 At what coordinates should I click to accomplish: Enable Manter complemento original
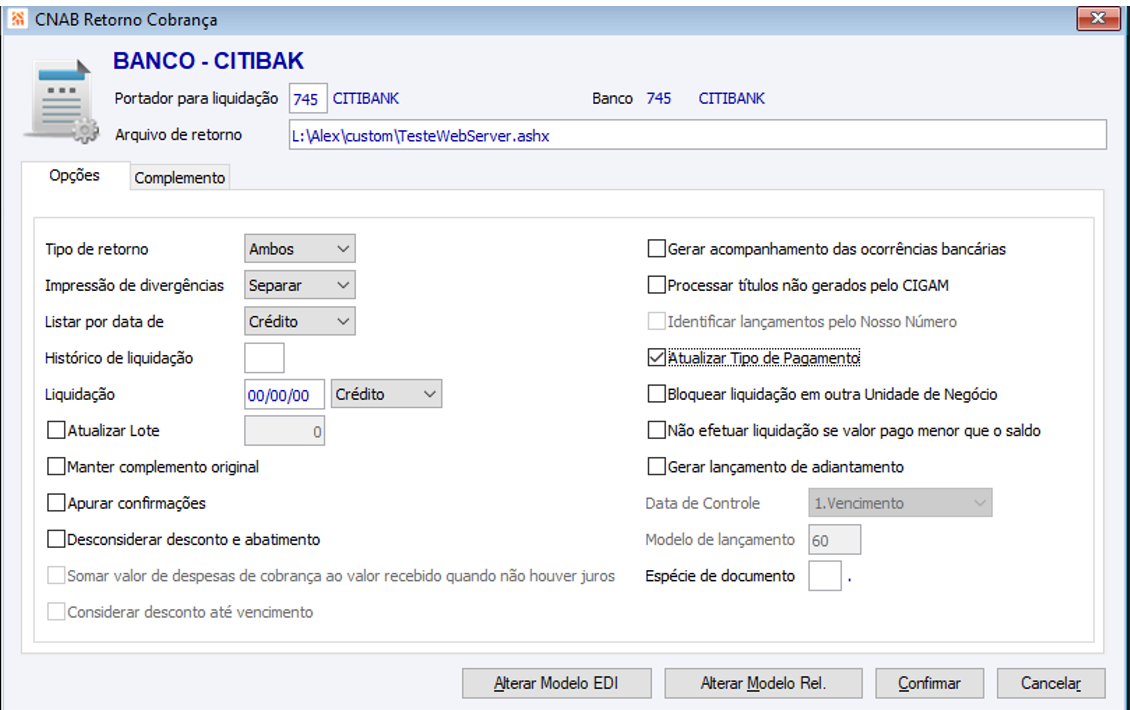(x=56, y=466)
